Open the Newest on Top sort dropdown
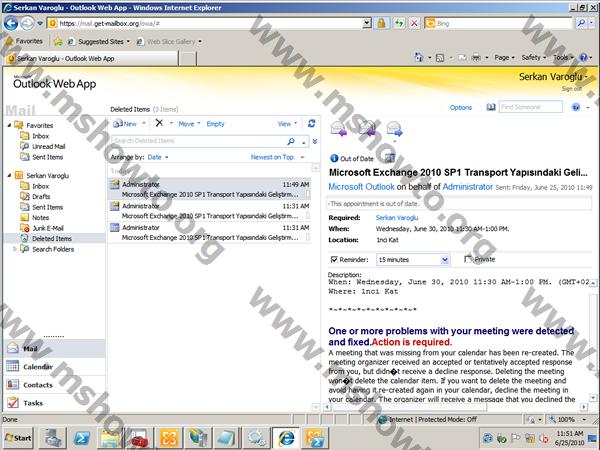Viewport: 600px width, 450px height. (277, 157)
